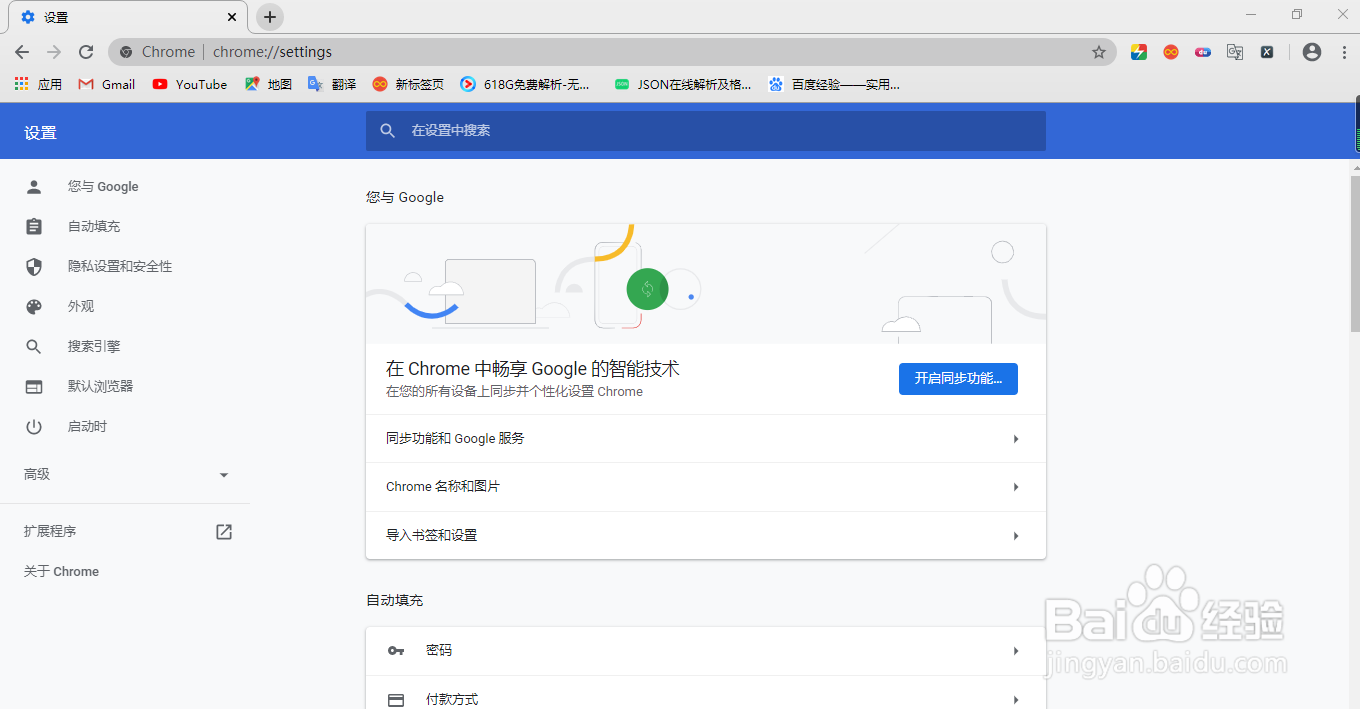Click the Google Translate extension icon
The image size is (1360, 709).
1234,51
